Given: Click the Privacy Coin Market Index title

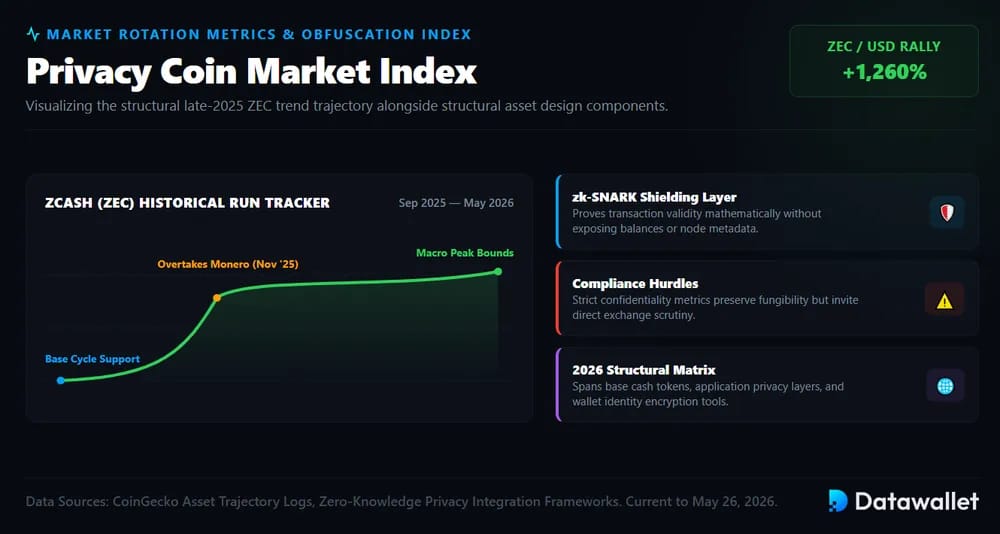Looking at the screenshot, I should click(x=251, y=71).
